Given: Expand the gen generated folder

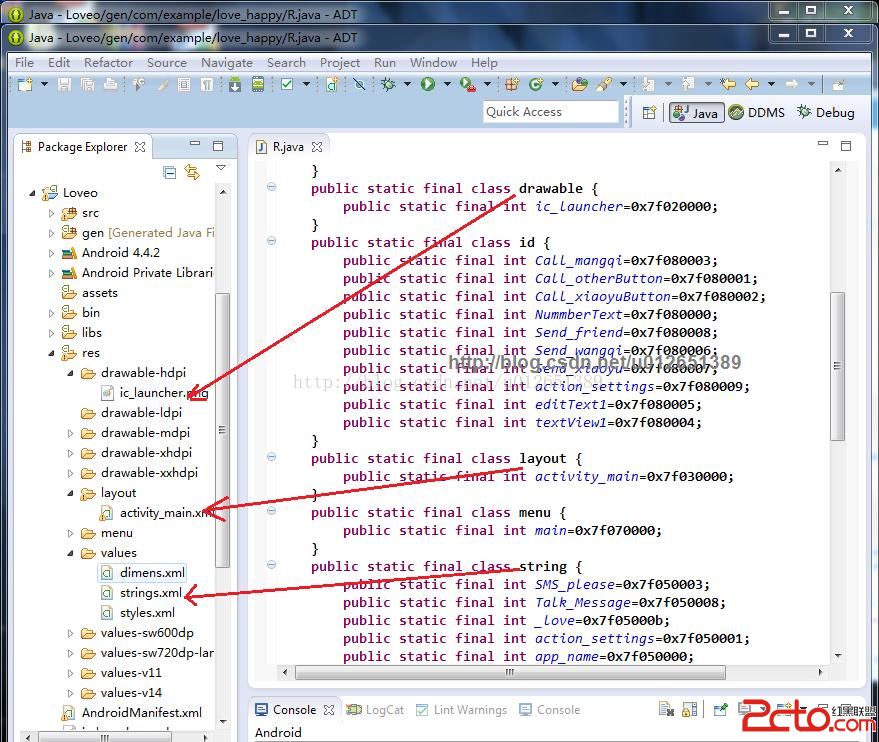Looking at the screenshot, I should [x=51, y=233].
